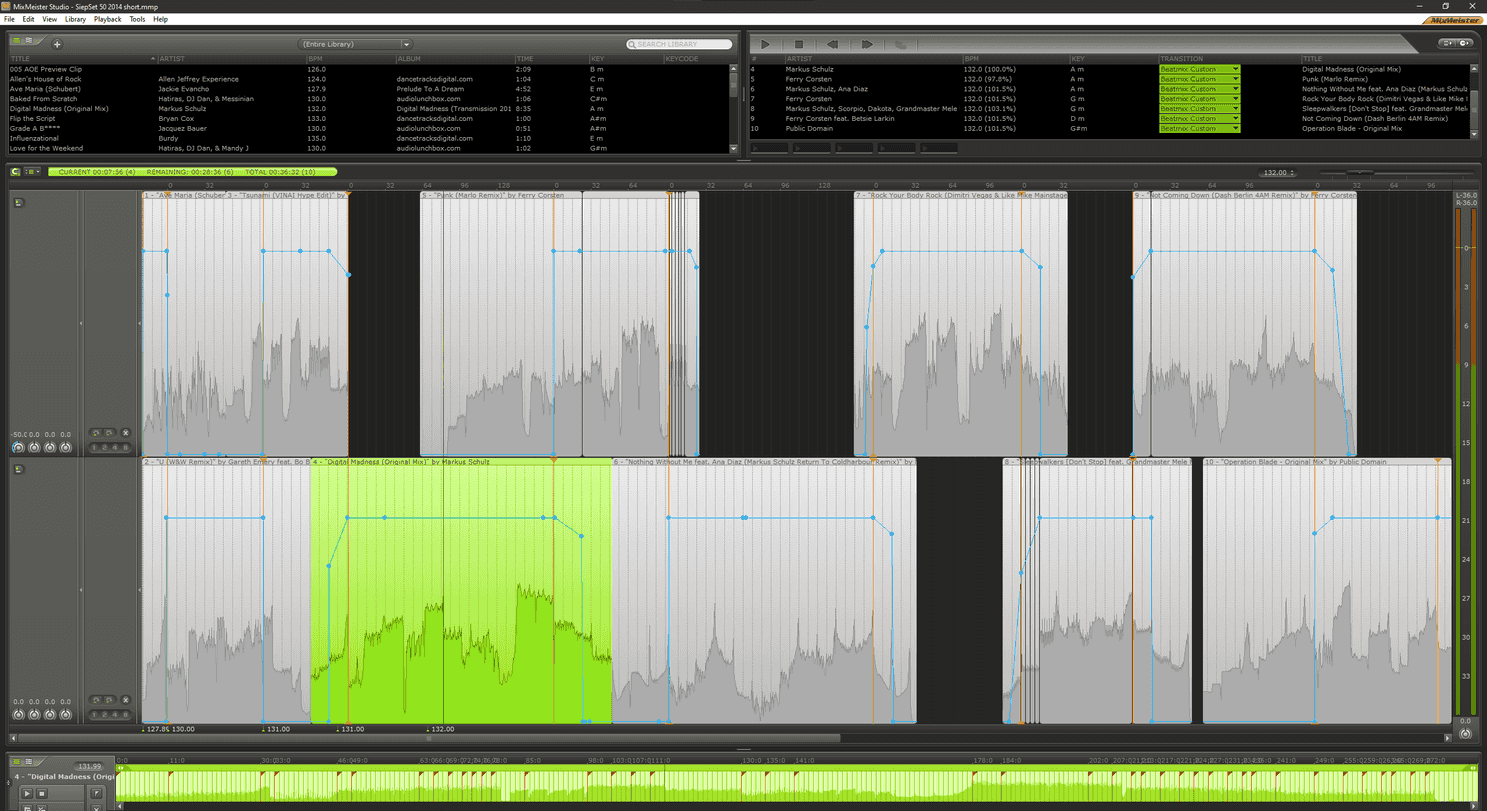The width and height of the screenshot is (1487, 811).
Task: Click the plus icon to add to the library
Action: 57,44
